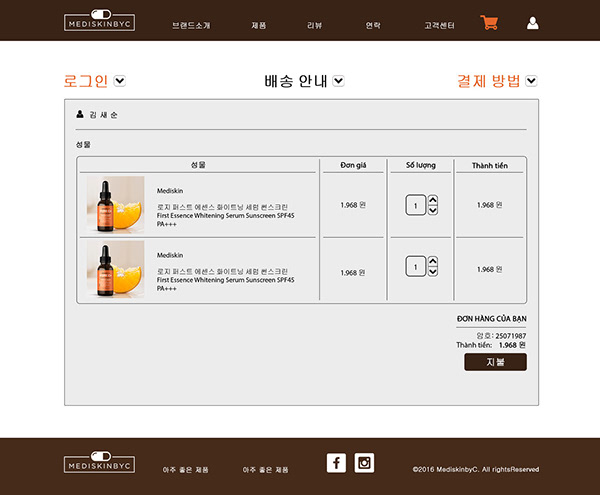Viewport: 600px width, 495px height.
Task: Decrease quantity of second product
Action: 432,272
